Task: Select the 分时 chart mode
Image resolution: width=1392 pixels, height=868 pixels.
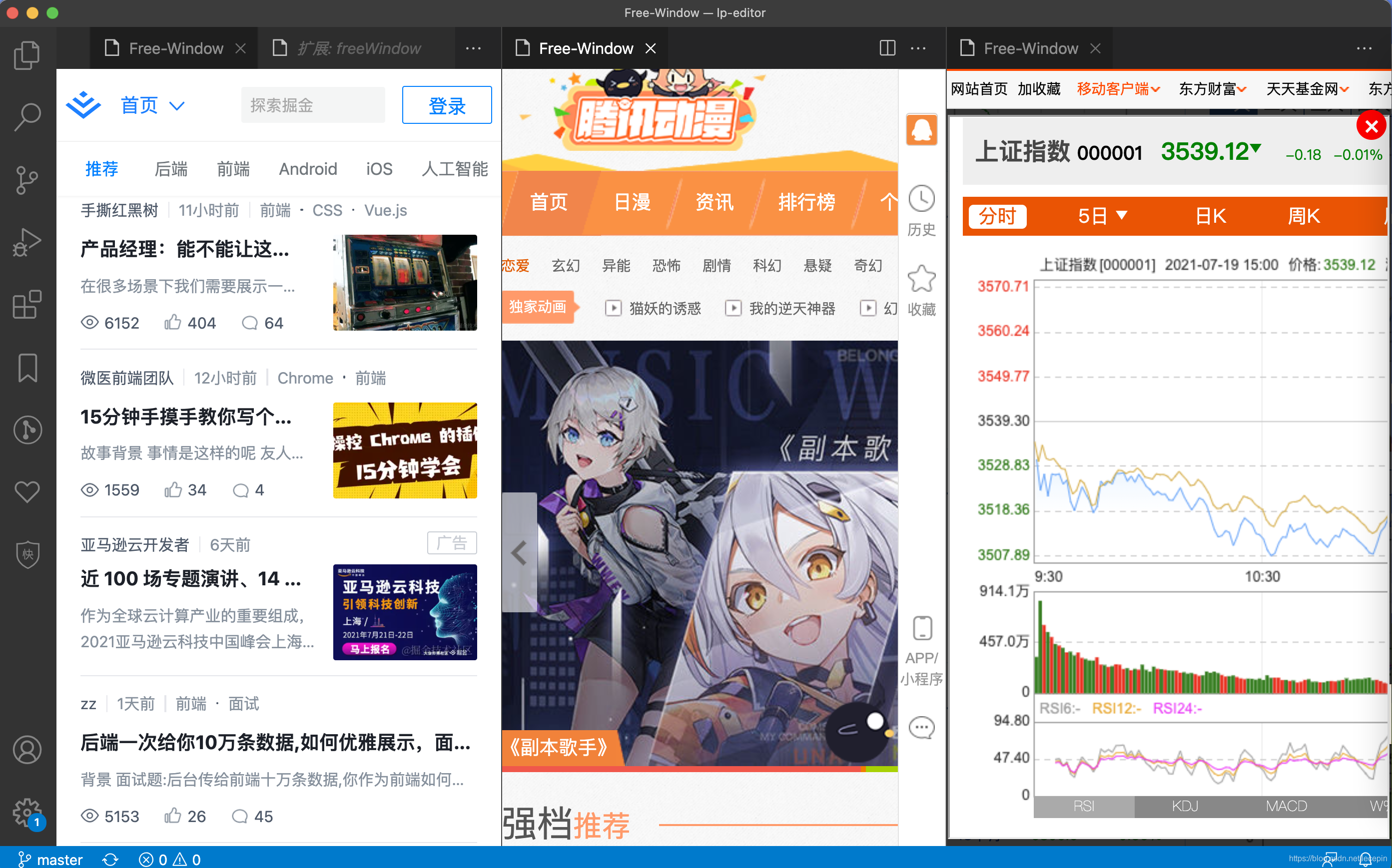Action: tap(997, 216)
